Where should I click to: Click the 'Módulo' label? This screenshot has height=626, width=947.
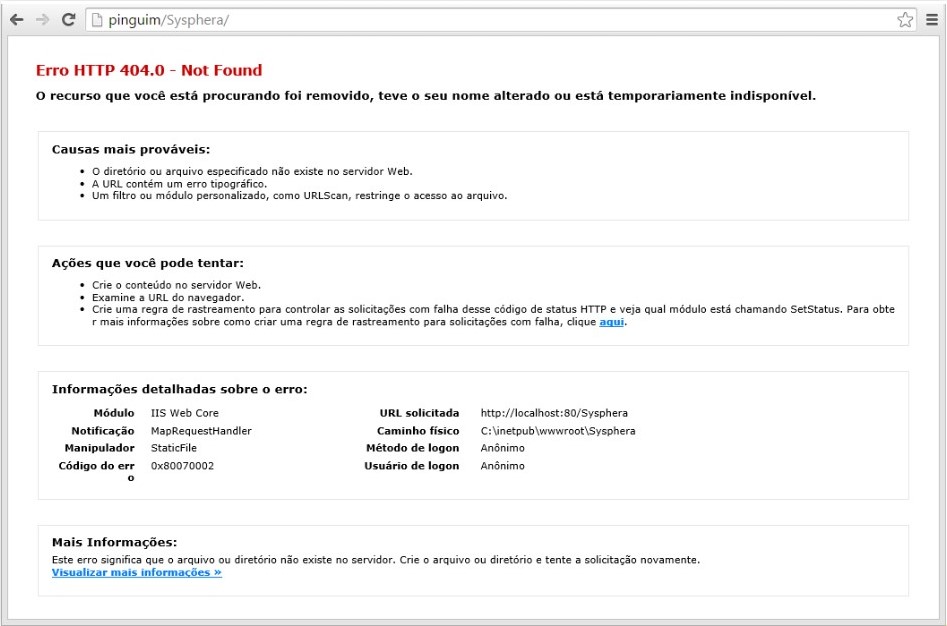pyautogui.click(x=114, y=413)
